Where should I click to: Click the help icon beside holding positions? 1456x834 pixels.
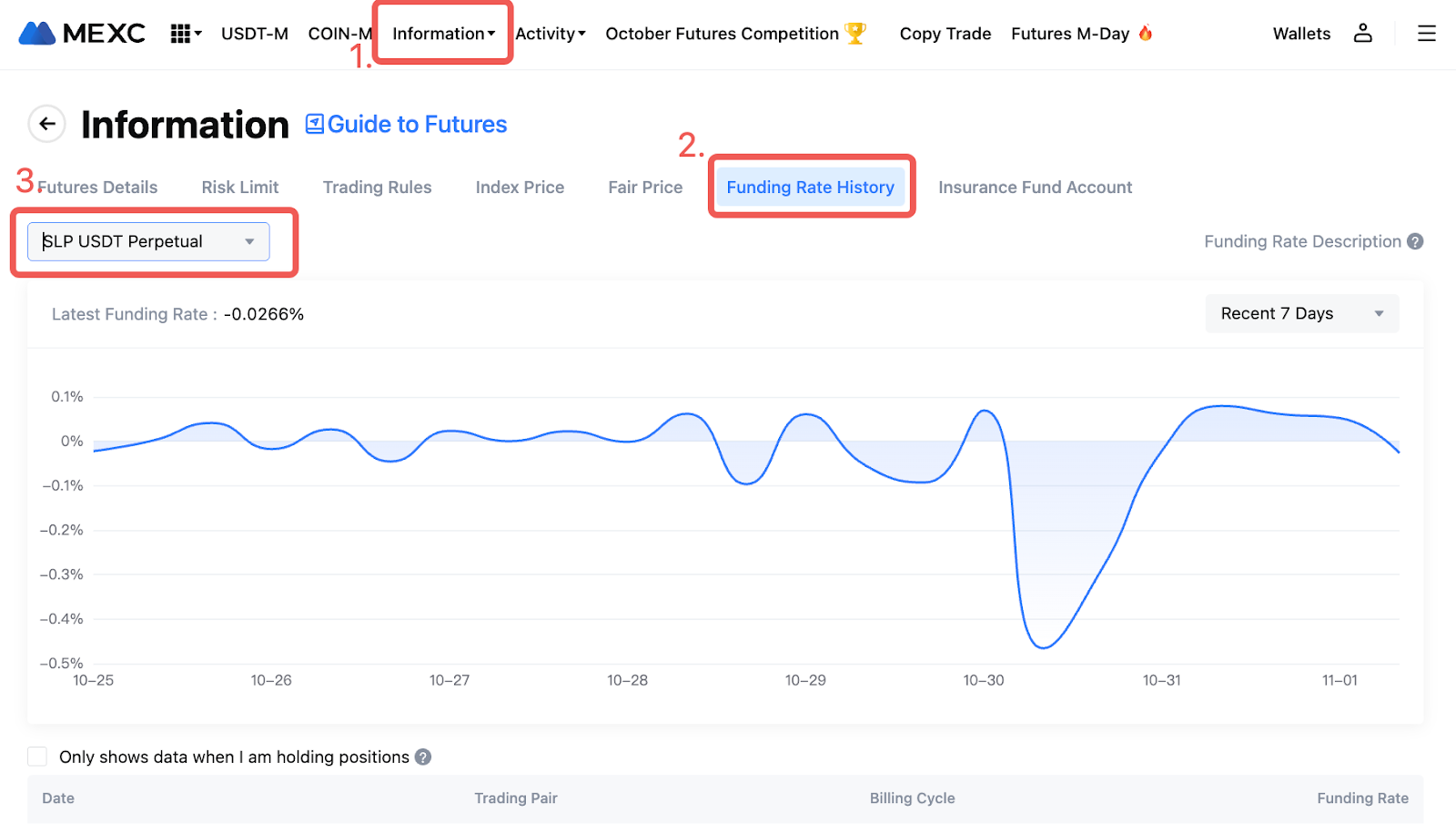click(x=423, y=757)
